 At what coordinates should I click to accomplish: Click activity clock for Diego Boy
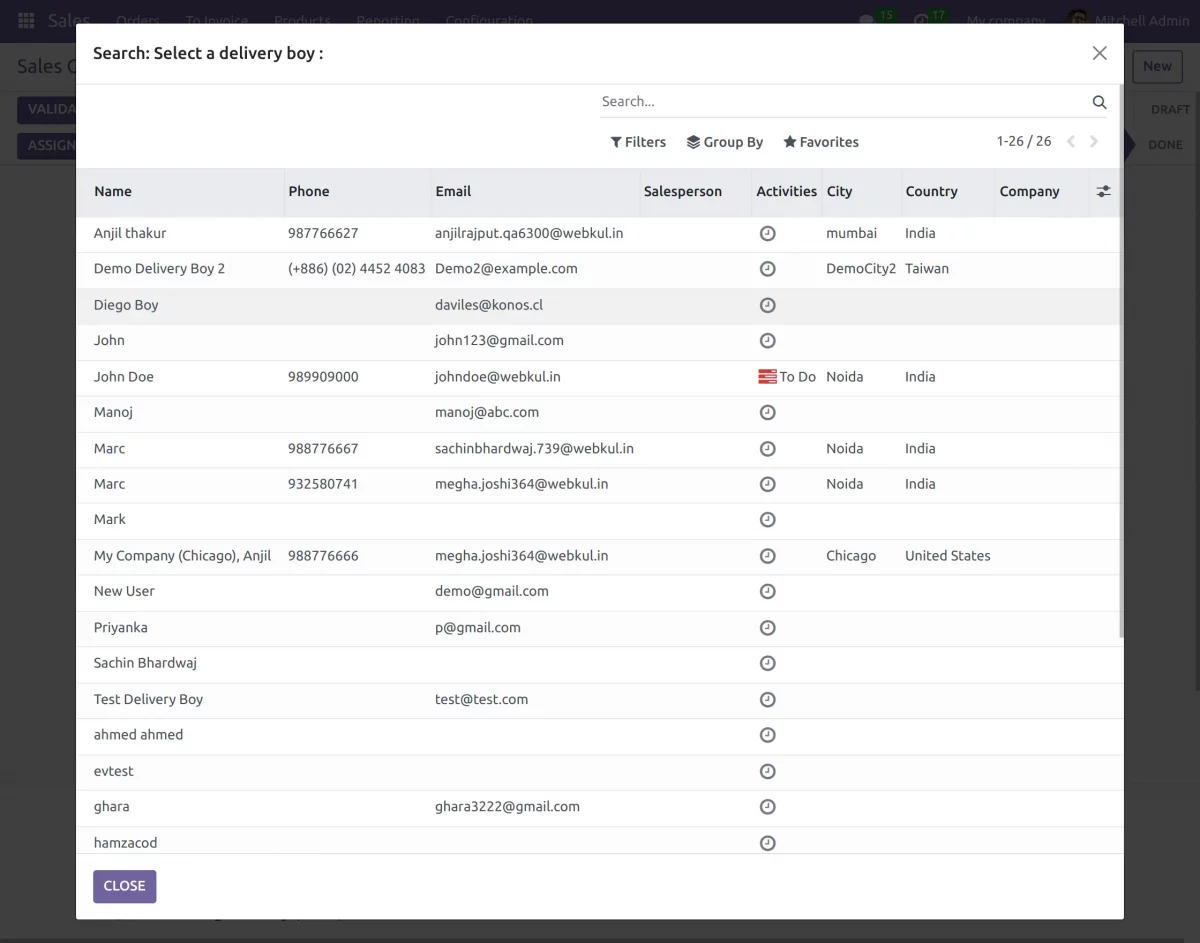click(x=767, y=305)
